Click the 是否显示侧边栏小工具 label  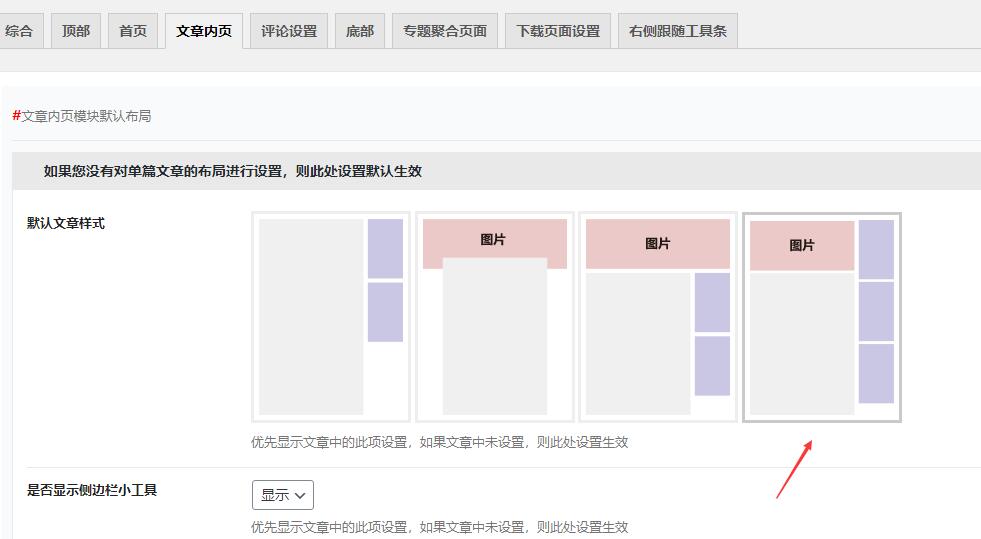click(x=92, y=490)
